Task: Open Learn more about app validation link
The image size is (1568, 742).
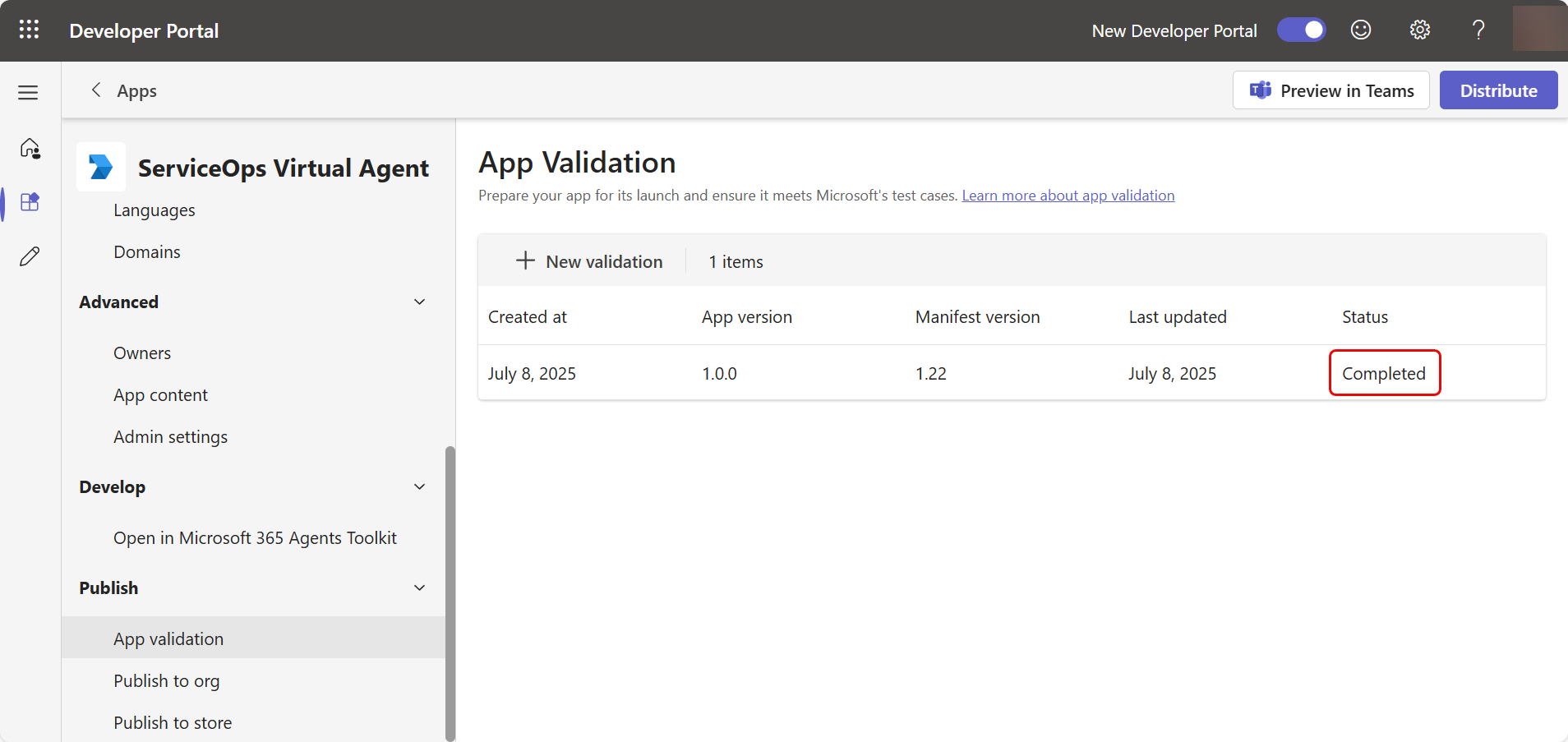Action: pos(1068,196)
